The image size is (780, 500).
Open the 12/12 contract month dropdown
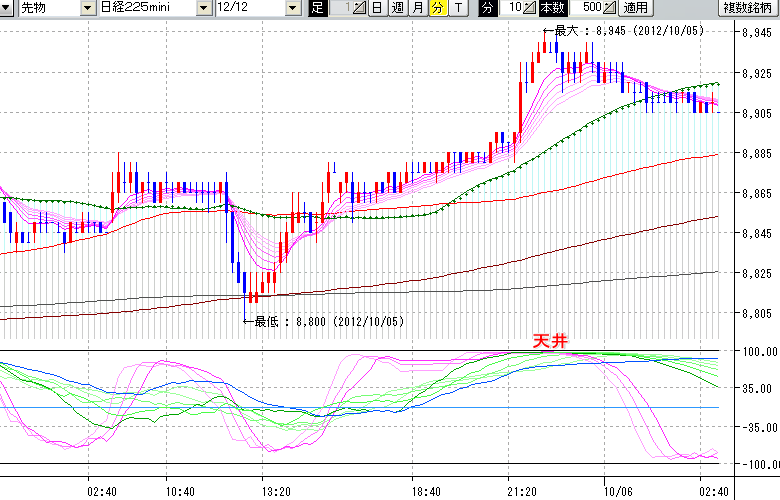292,8
